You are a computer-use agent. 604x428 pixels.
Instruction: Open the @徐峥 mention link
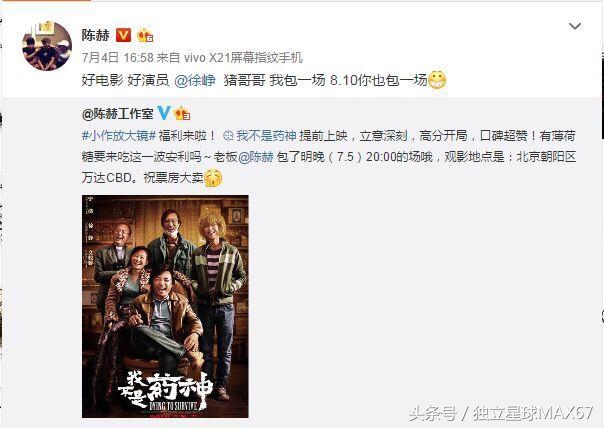[195, 80]
